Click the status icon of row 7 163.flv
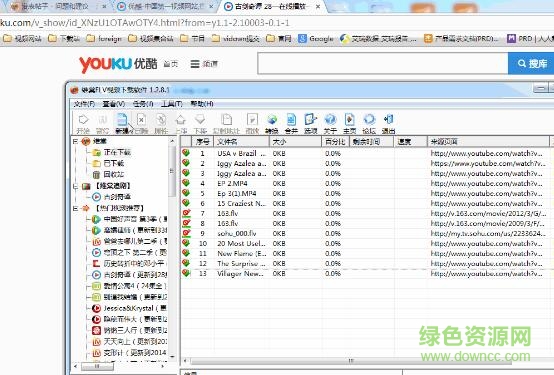This screenshot has height=375, width=554. tap(186, 213)
